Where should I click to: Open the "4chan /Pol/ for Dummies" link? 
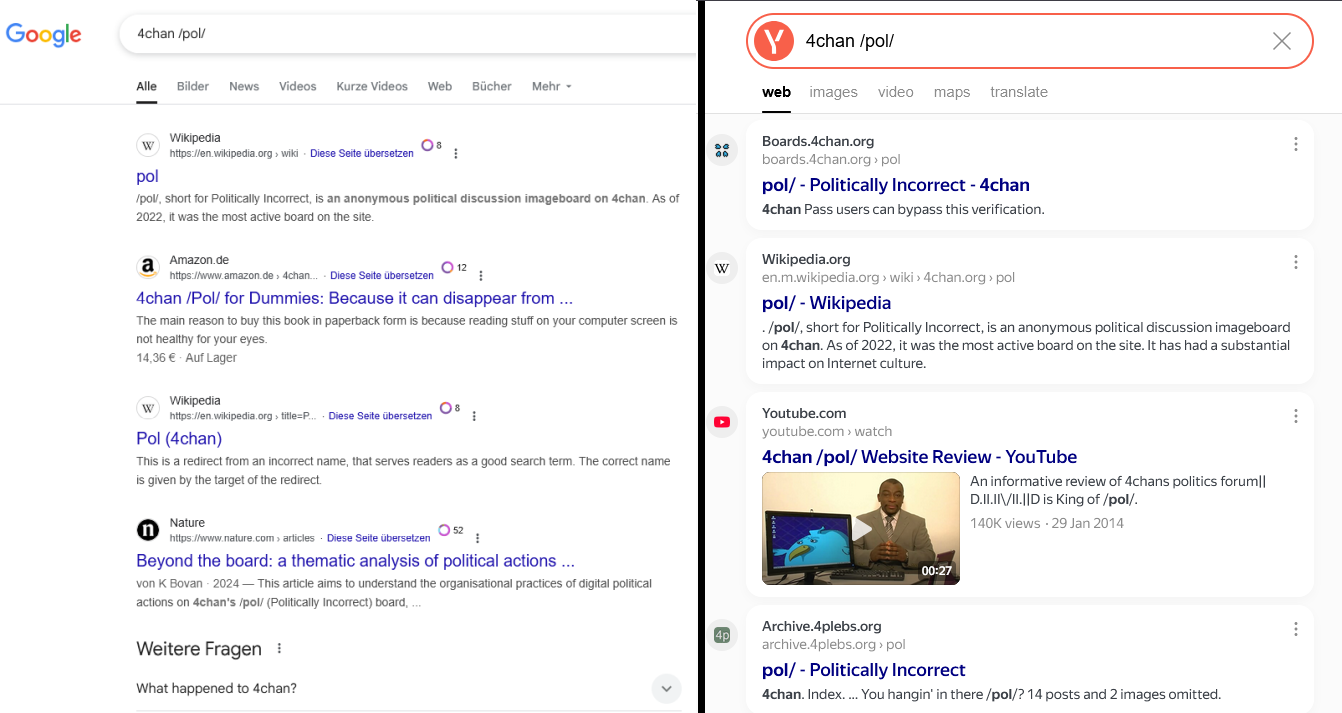354,298
